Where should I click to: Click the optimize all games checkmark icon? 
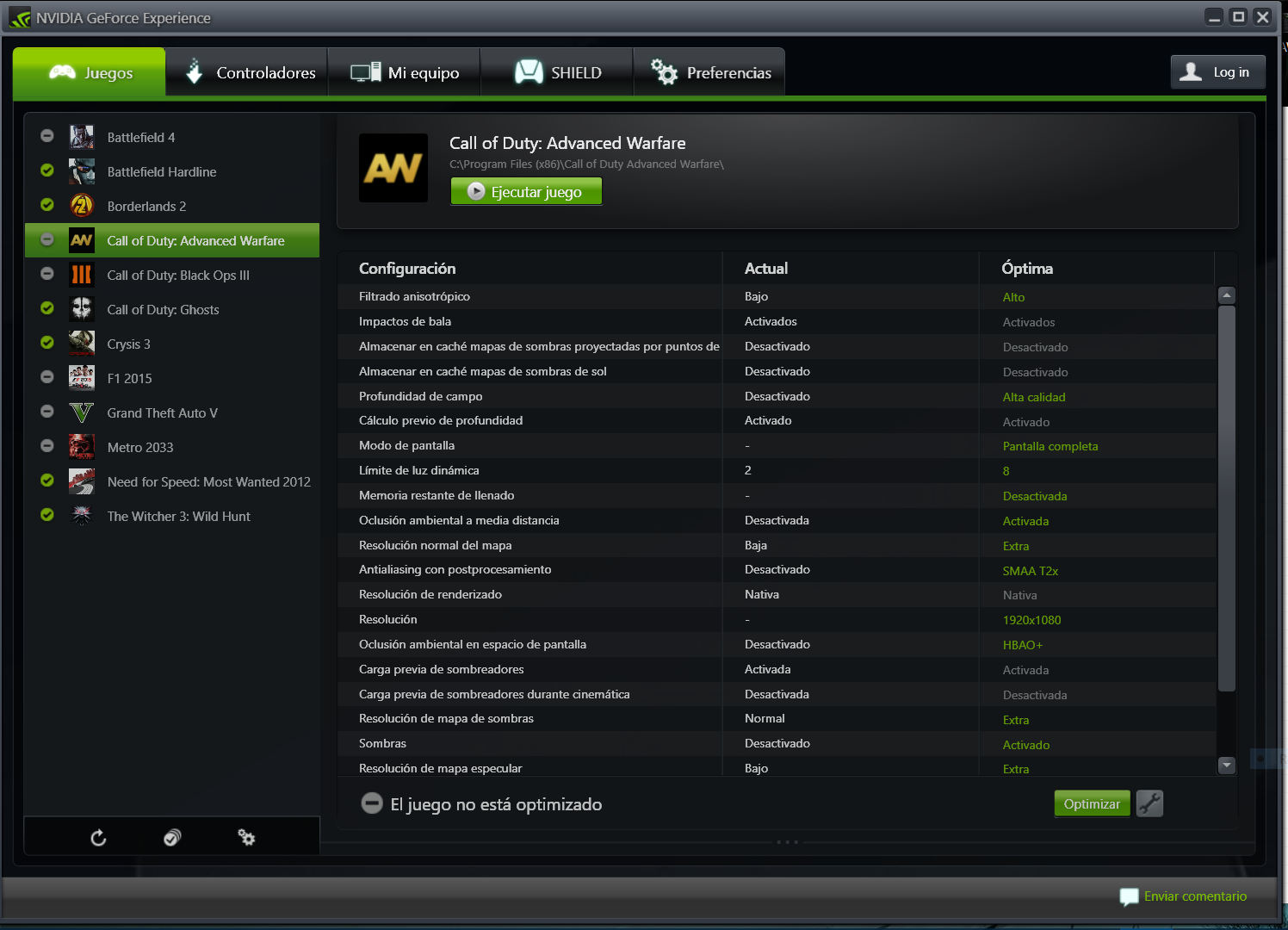point(172,838)
